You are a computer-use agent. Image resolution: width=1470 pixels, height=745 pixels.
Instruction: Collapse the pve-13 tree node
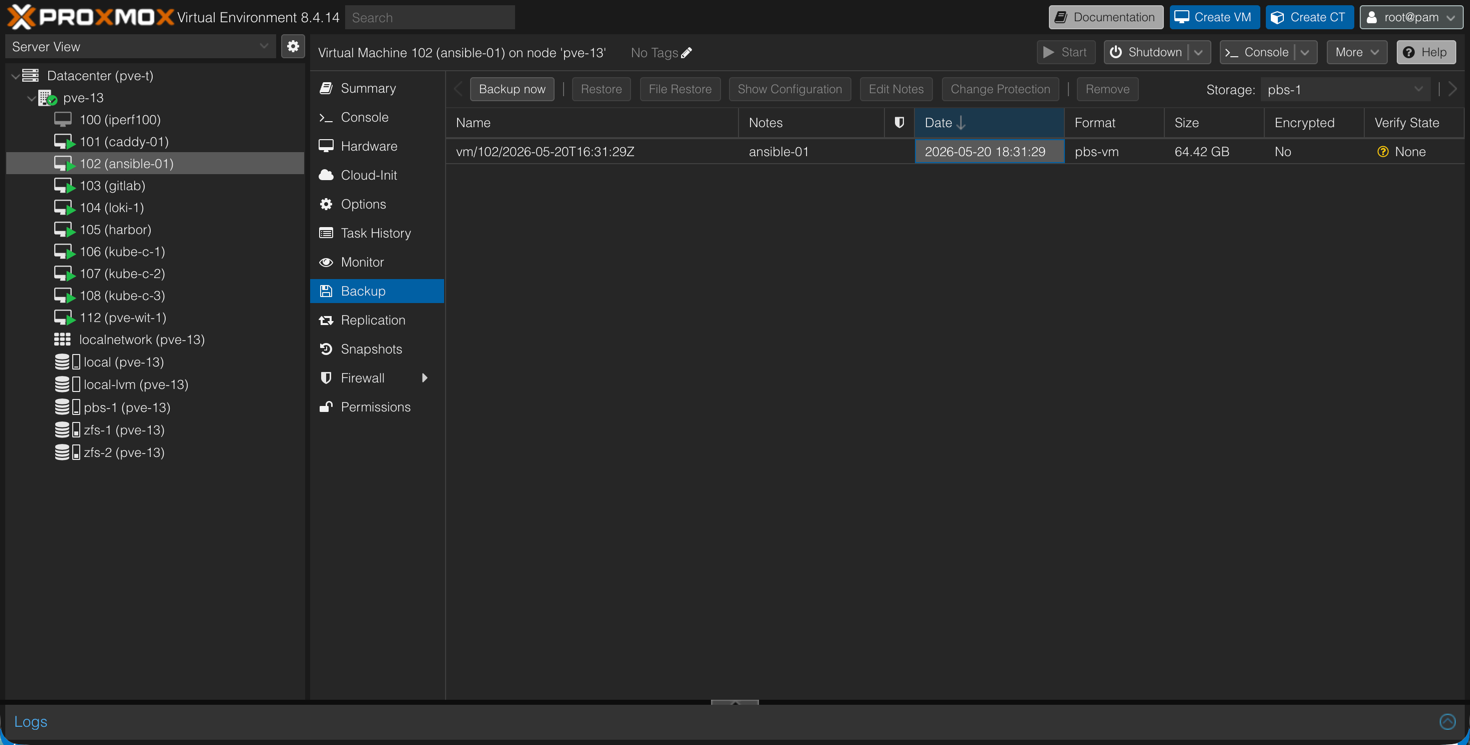(31, 98)
